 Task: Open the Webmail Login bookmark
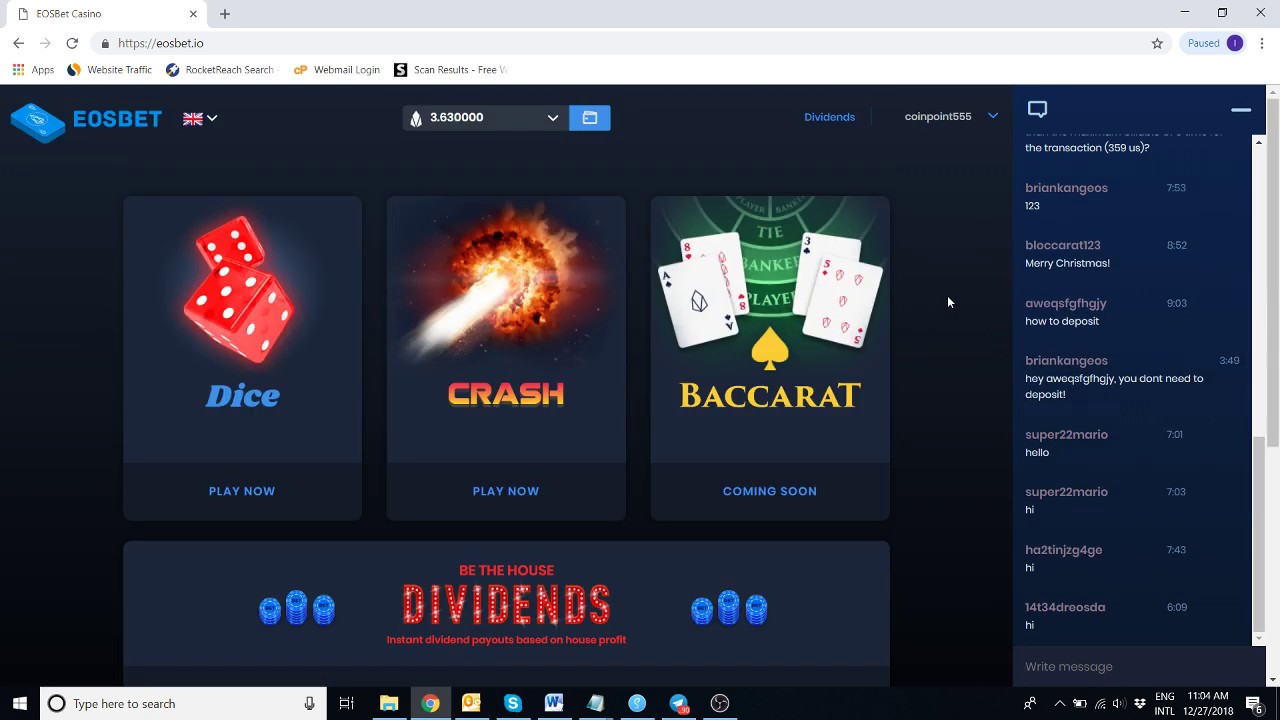click(336, 70)
